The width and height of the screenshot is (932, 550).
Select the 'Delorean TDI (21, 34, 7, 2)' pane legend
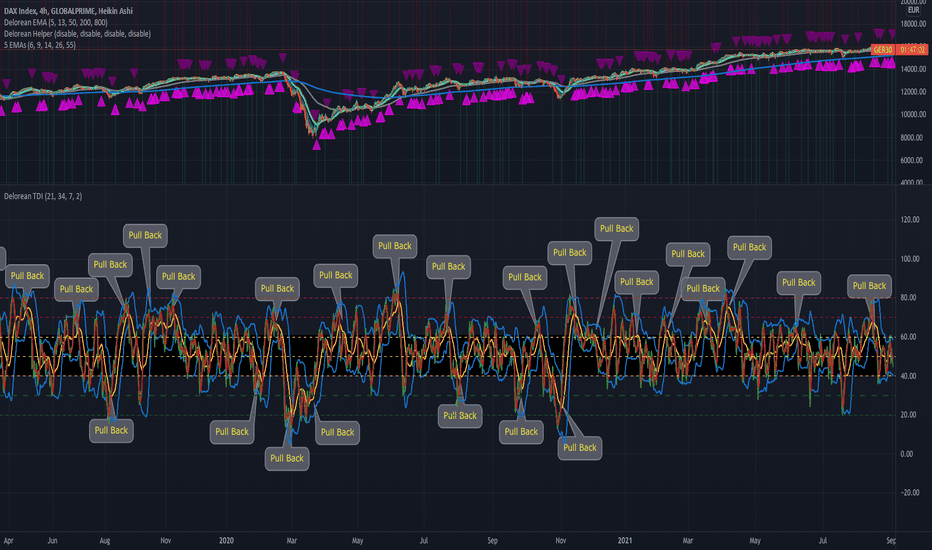[x=43, y=196]
